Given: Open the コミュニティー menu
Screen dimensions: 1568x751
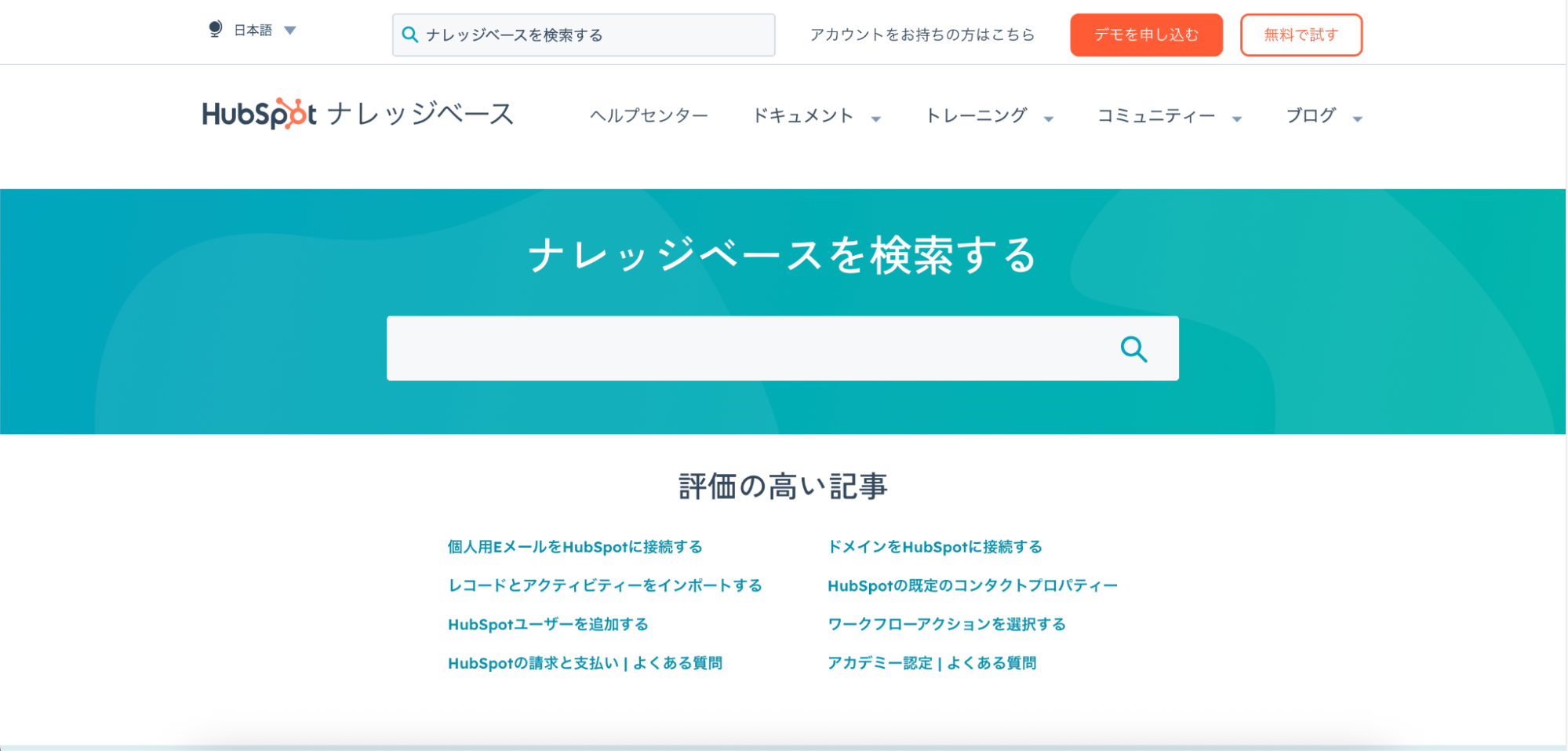Looking at the screenshot, I should coord(1156,115).
